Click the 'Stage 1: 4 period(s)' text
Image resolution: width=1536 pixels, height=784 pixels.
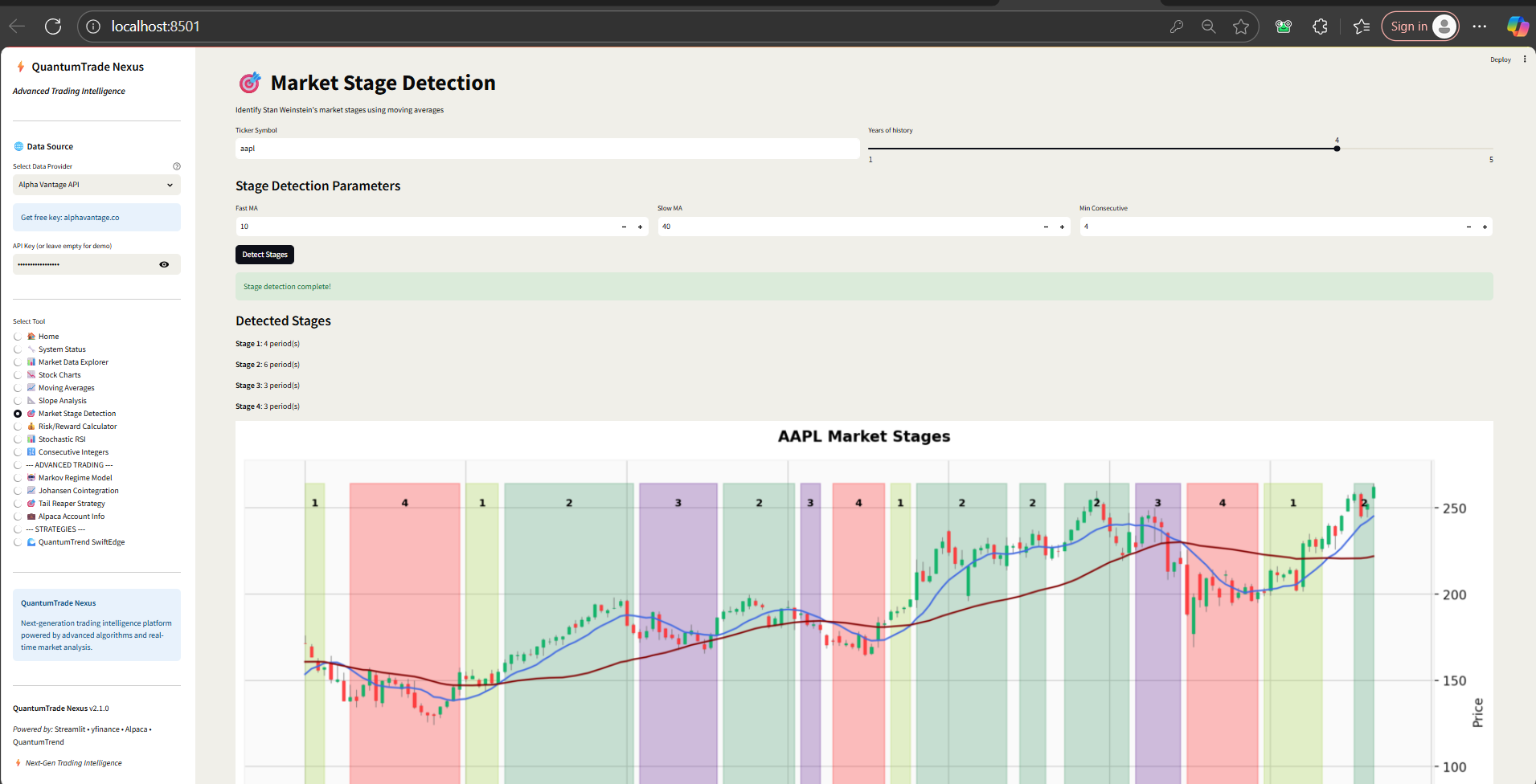coord(268,344)
